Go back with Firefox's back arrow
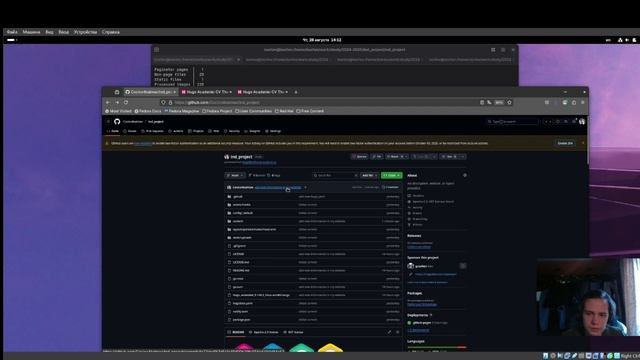This screenshot has width=640, height=360. [x=108, y=102]
